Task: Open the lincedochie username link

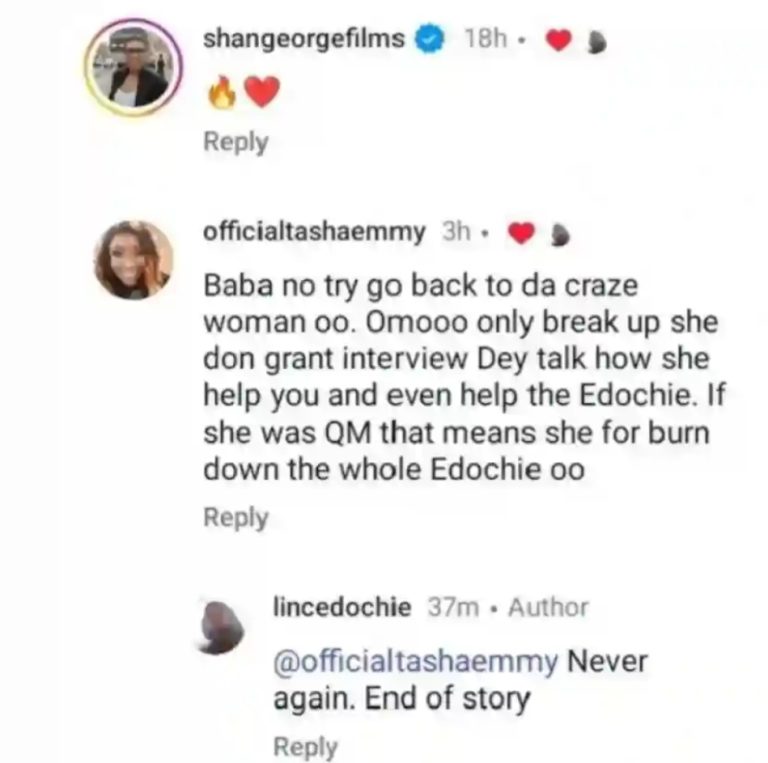Action: click(x=341, y=607)
